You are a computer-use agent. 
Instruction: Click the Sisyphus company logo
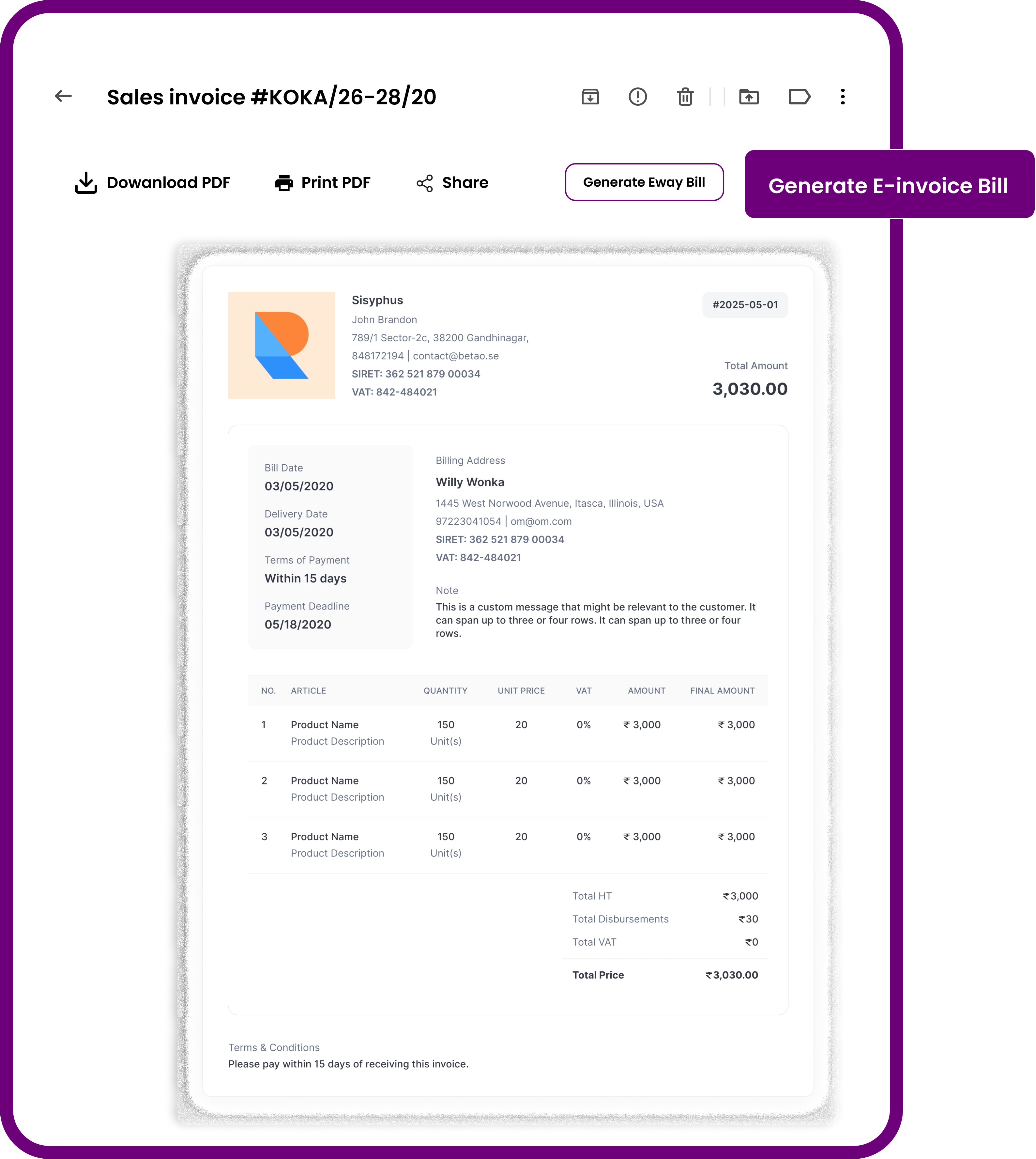point(282,345)
